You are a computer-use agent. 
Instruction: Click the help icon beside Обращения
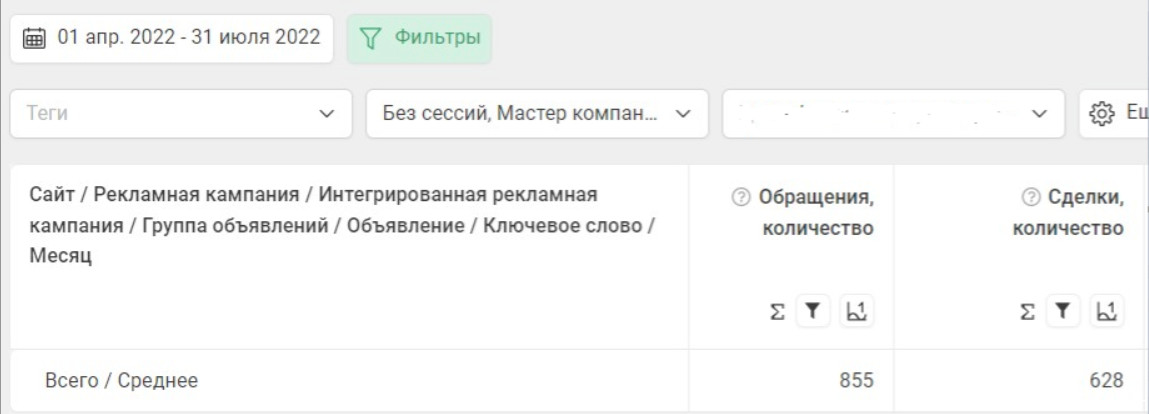click(740, 198)
